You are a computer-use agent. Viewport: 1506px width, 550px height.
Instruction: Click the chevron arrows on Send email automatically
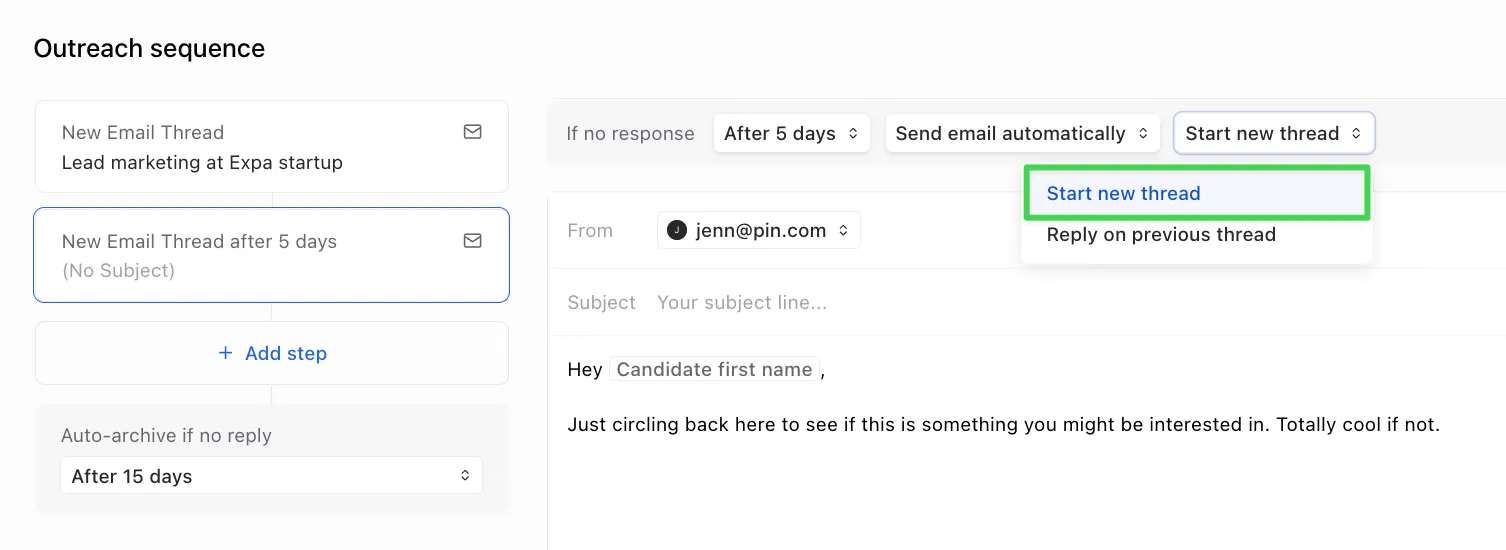click(x=1143, y=134)
